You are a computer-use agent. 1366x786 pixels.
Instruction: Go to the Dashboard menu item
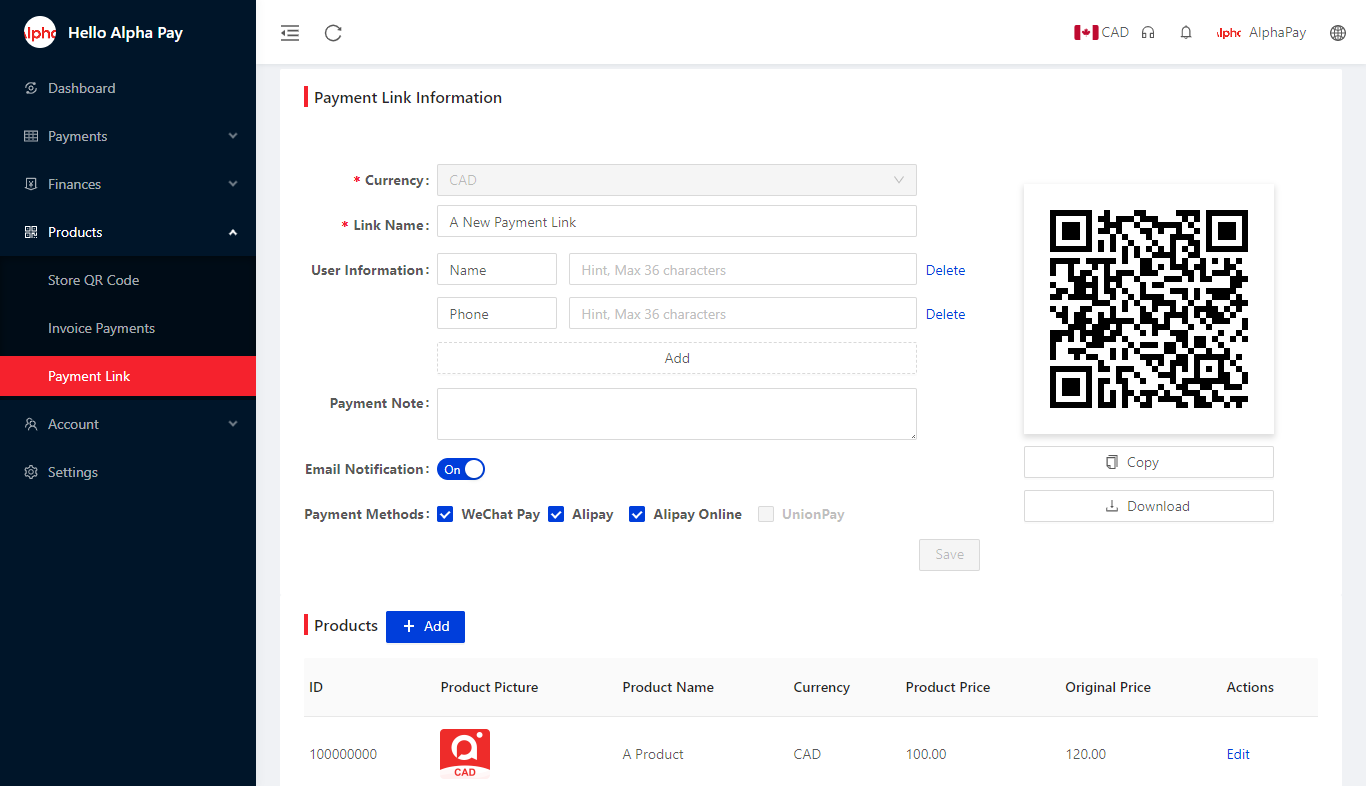(x=128, y=88)
